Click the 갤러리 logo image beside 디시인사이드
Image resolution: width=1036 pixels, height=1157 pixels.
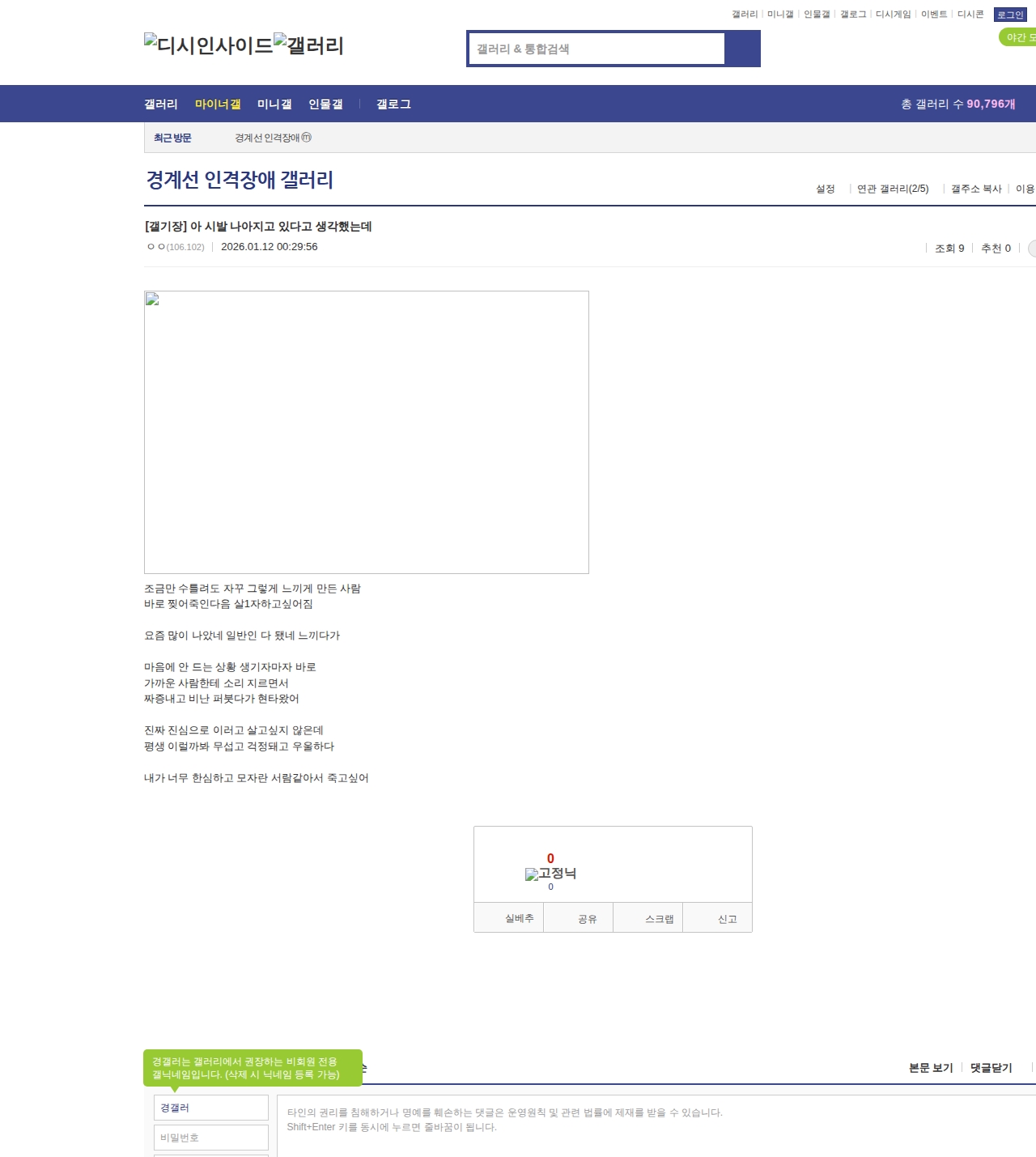pos(309,45)
